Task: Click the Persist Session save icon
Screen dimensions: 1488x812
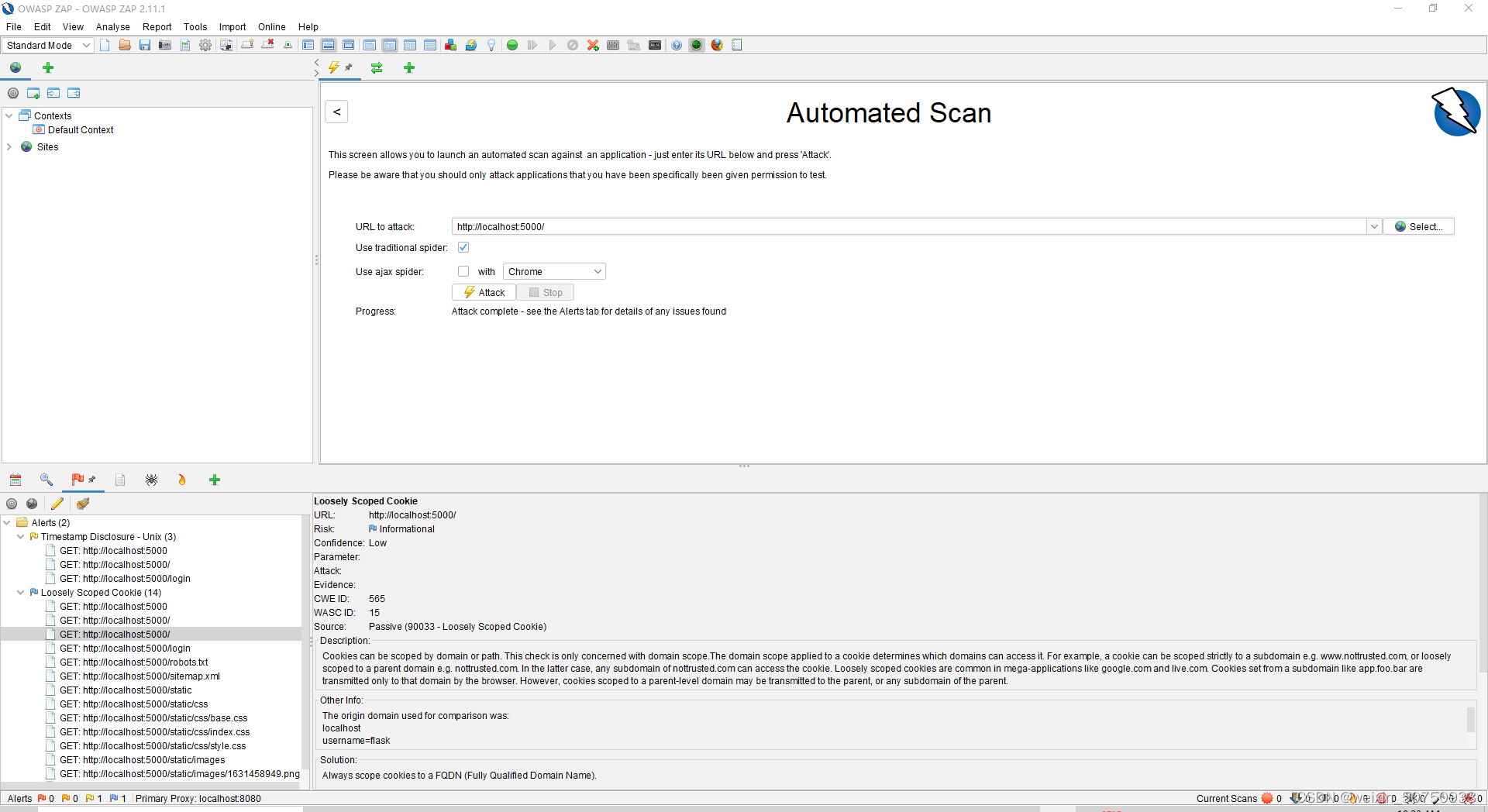Action: (x=145, y=45)
